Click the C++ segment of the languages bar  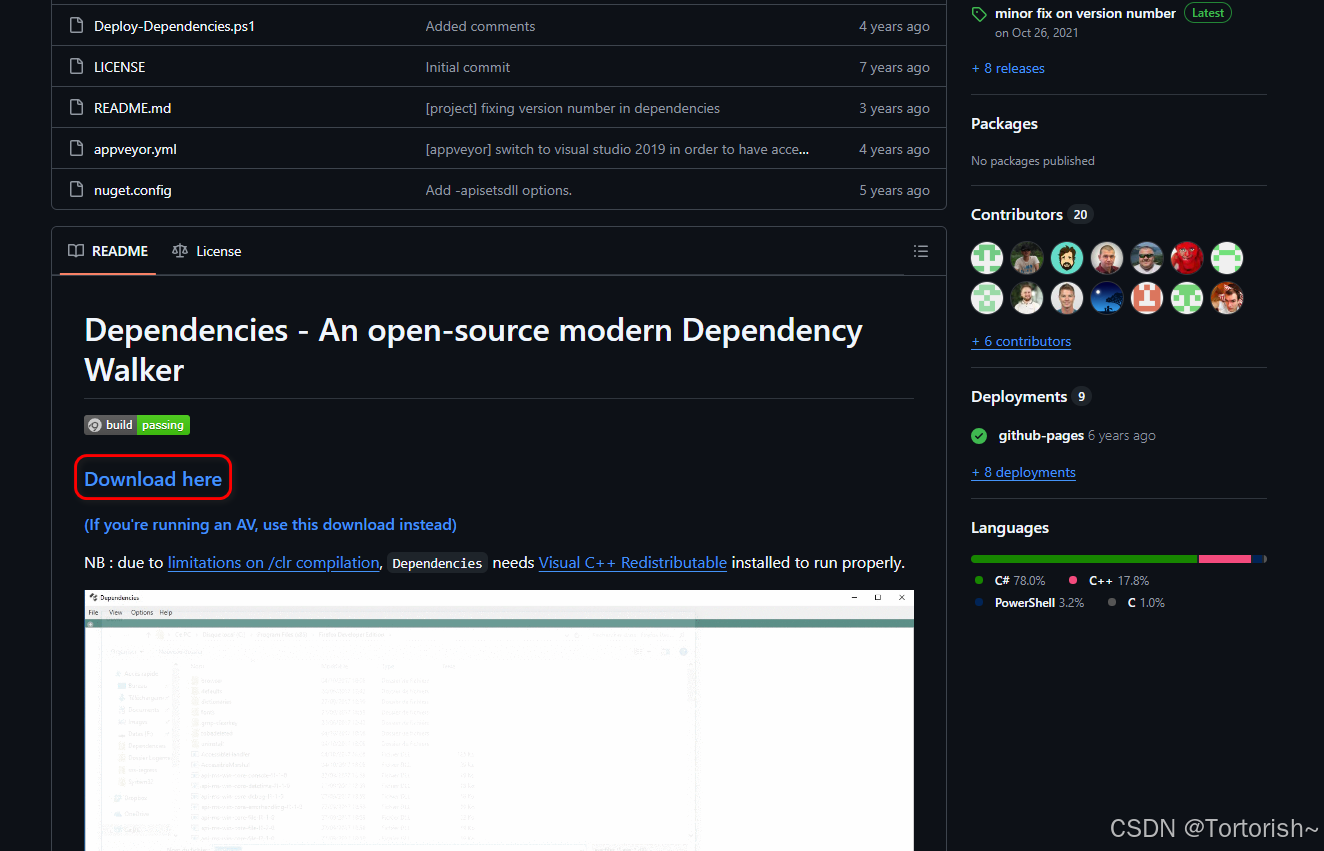click(x=1225, y=558)
